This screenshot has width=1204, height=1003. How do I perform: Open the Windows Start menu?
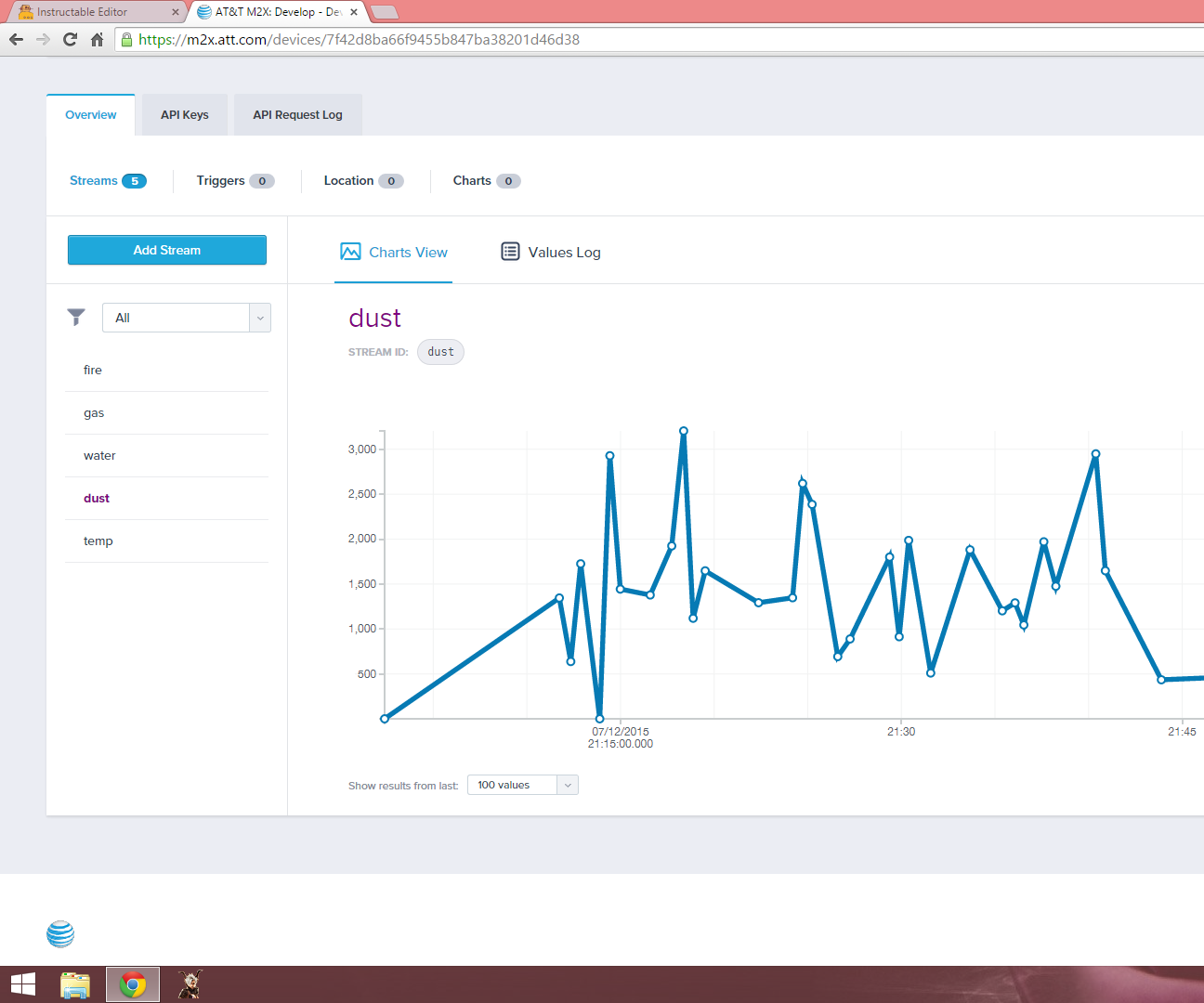click(x=22, y=984)
